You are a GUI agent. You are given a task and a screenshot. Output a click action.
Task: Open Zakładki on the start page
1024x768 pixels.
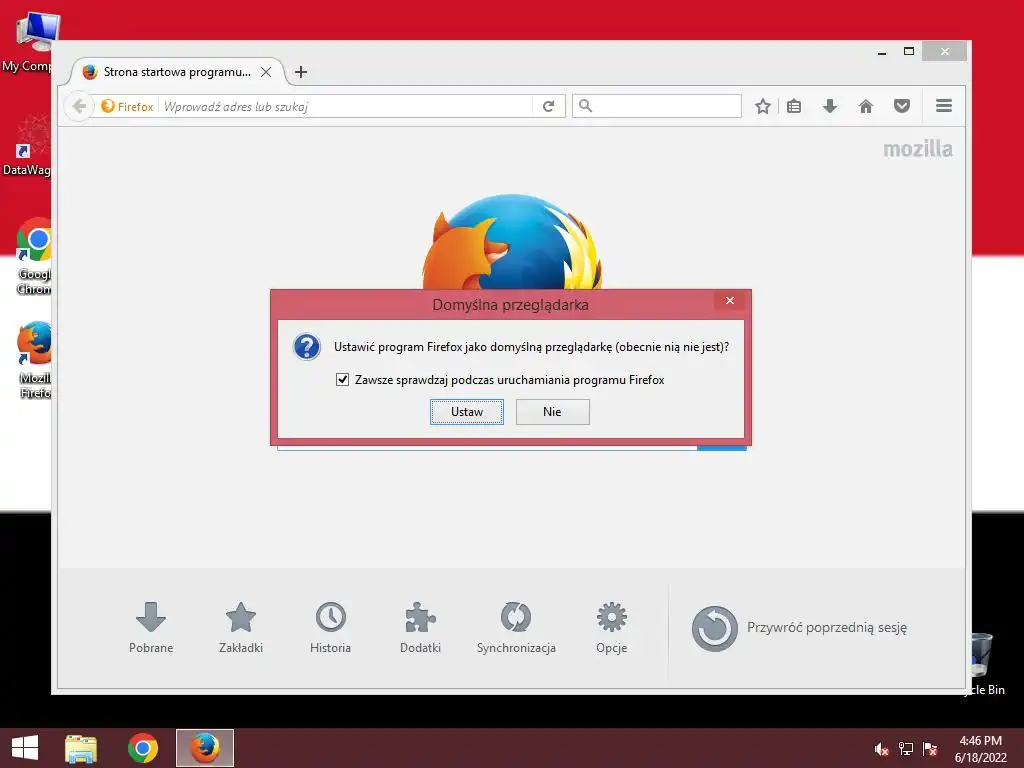point(240,627)
